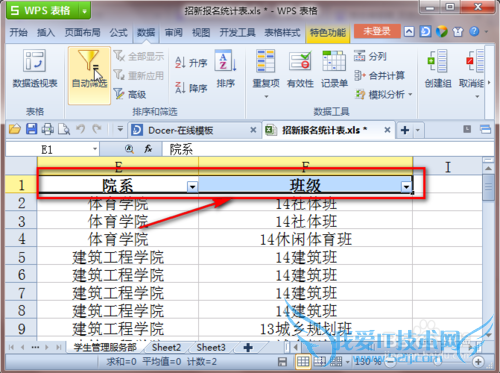This screenshot has height=373, width=500.
Task: Click the 合并计算 consolidate button
Action: point(379,76)
